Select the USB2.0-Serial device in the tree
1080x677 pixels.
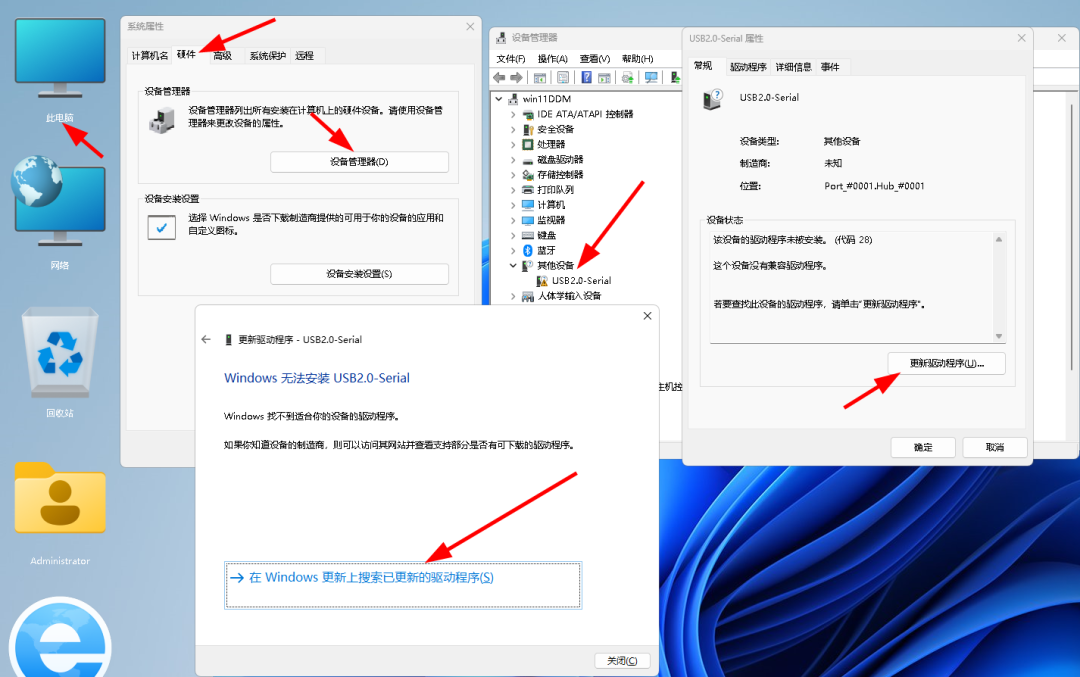coord(580,281)
